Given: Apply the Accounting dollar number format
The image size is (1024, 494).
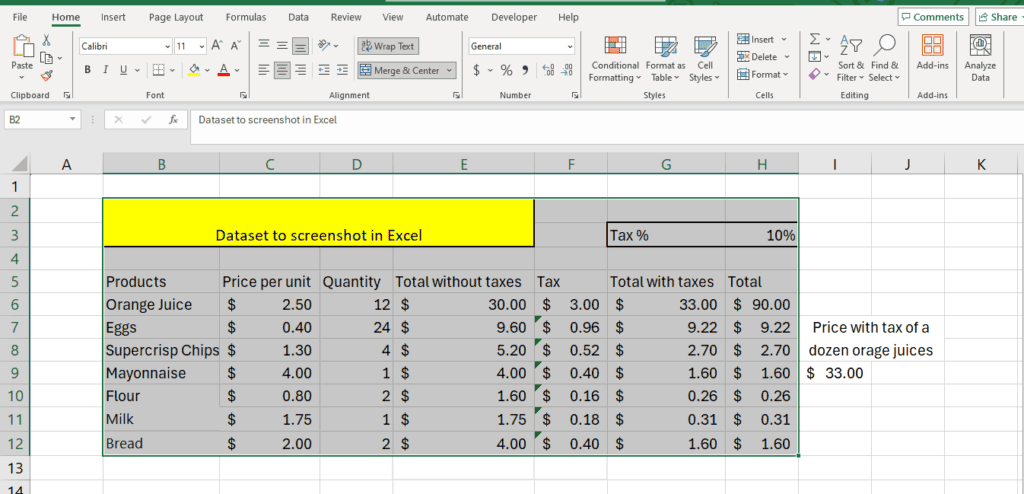Looking at the screenshot, I should [x=477, y=70].
